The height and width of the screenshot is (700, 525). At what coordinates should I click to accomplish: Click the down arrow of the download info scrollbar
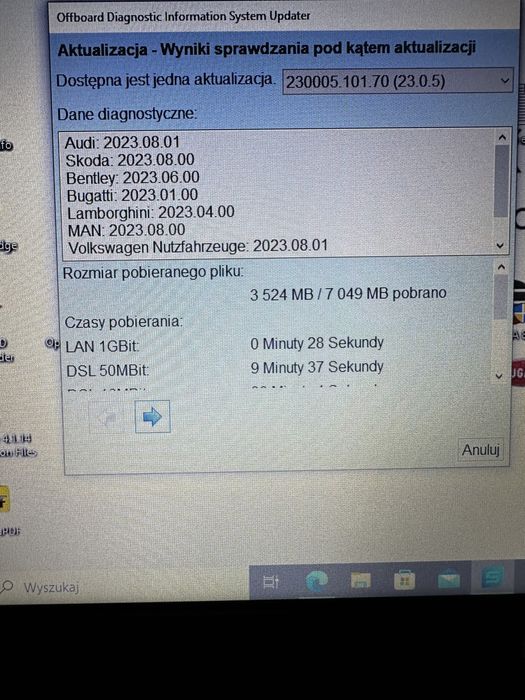(x=499, y=376)
